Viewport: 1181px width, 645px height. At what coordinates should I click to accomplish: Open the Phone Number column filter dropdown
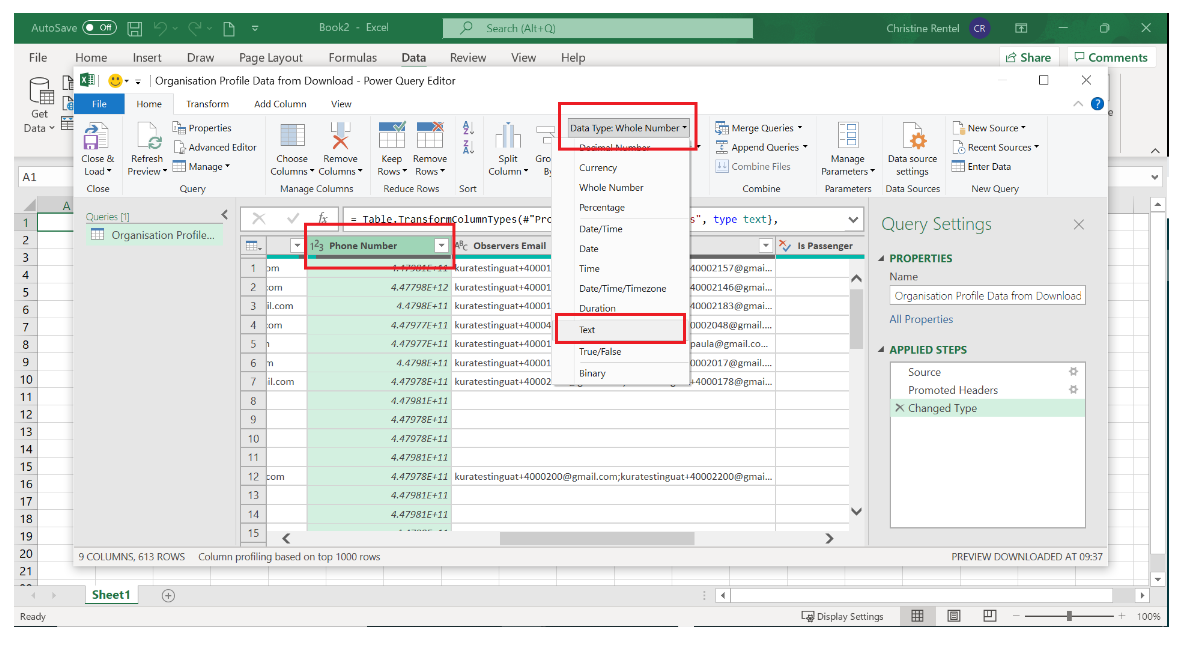click(441, 246)
